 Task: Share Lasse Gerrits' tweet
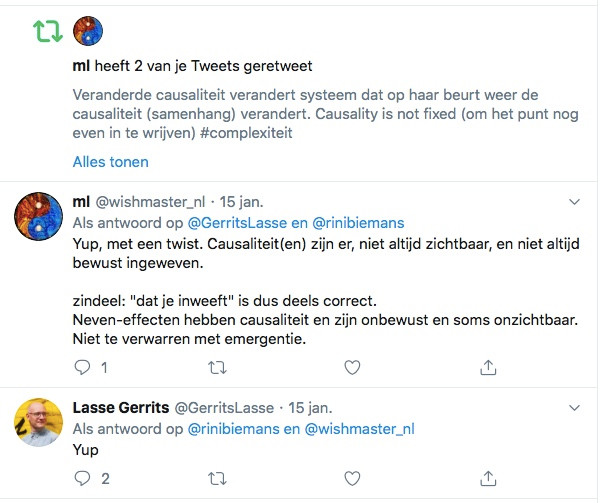tap(488, 478)
